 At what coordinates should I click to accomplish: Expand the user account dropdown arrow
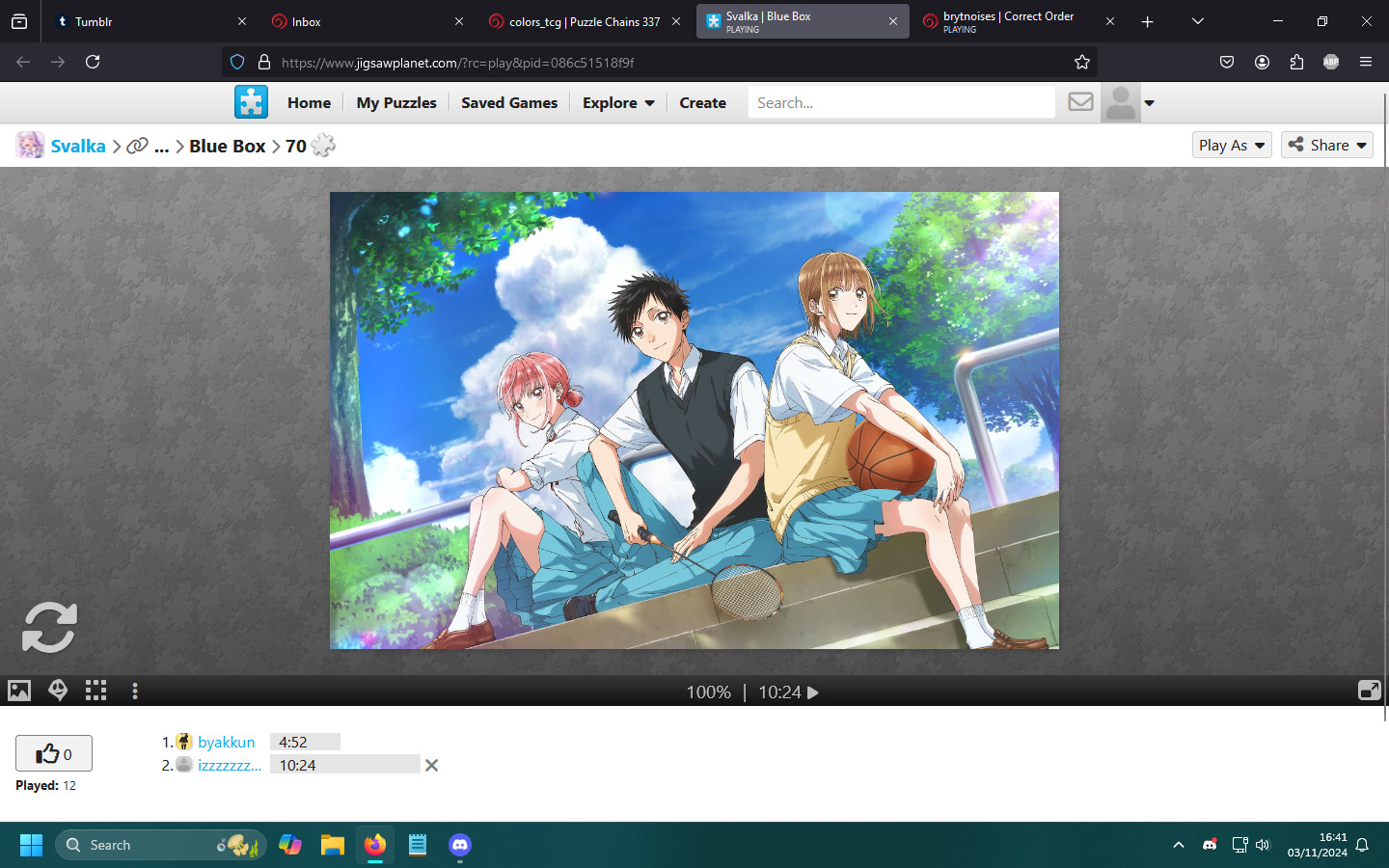click(1149, 102)
